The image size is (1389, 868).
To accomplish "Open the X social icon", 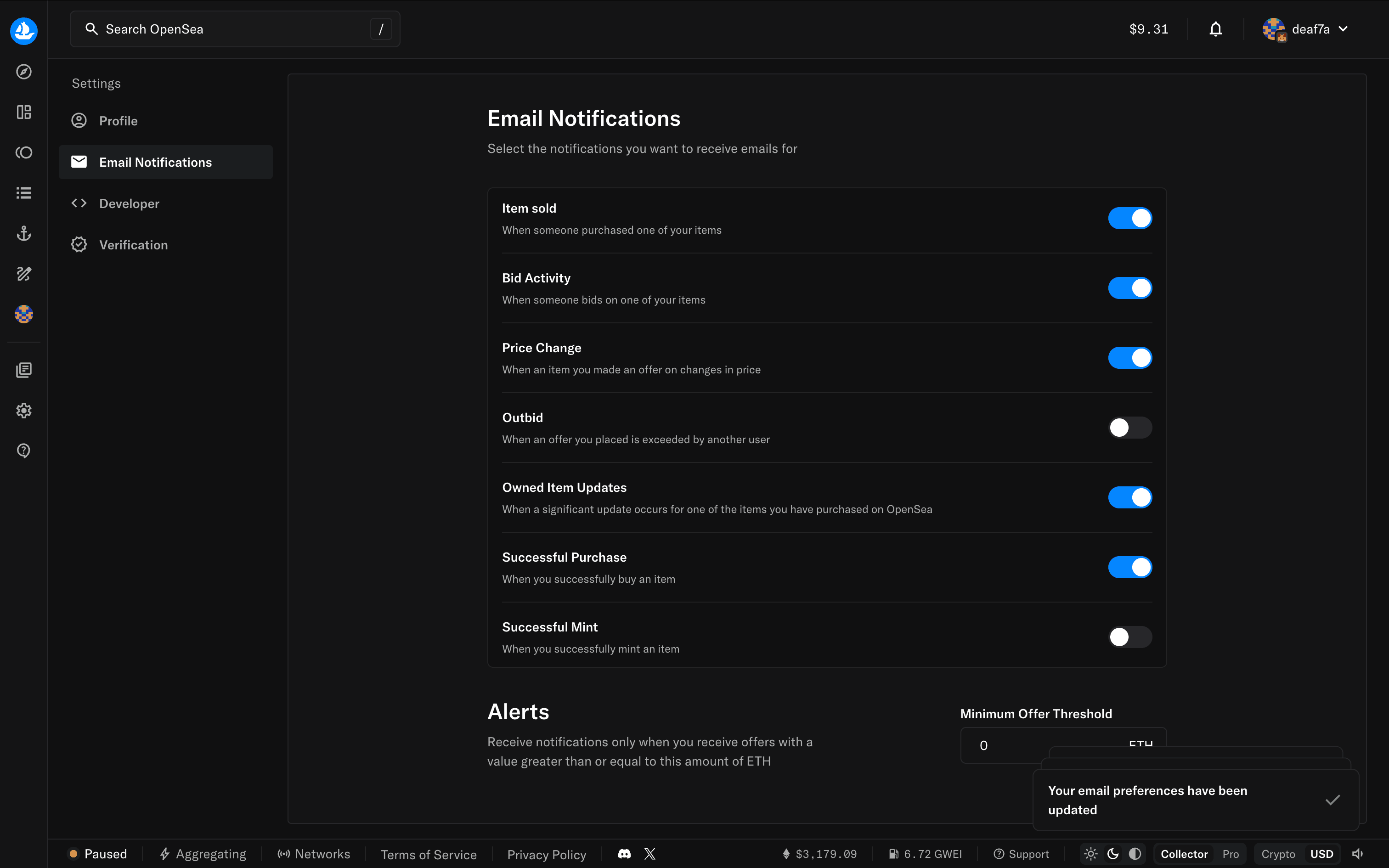I will 650,854.
